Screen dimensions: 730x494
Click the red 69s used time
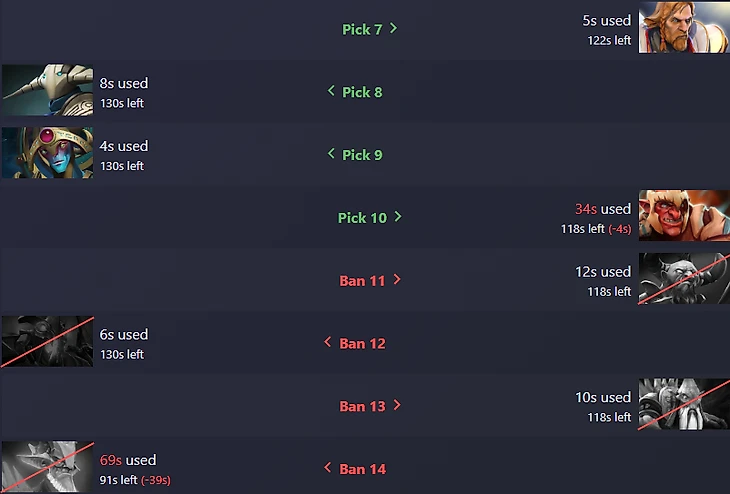tap(111, 460)
